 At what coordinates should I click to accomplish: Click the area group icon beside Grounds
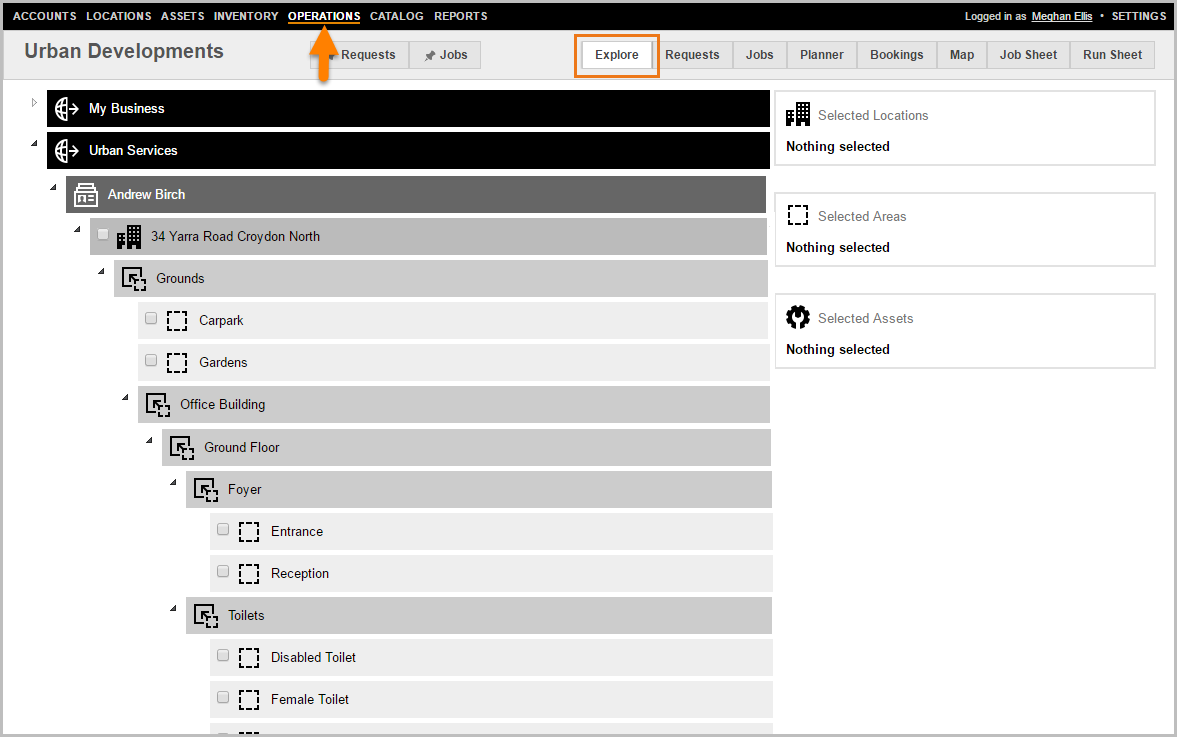tap(134, 279)
